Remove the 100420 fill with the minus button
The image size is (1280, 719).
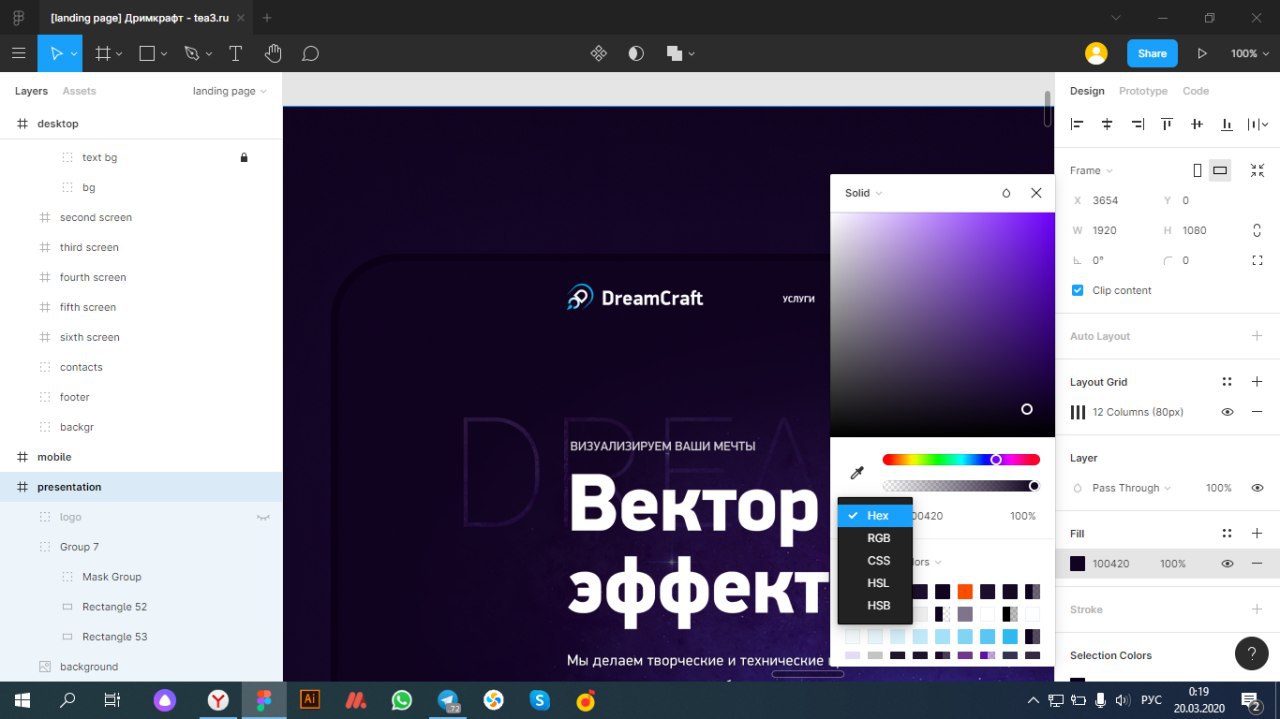pos(1257,564)
